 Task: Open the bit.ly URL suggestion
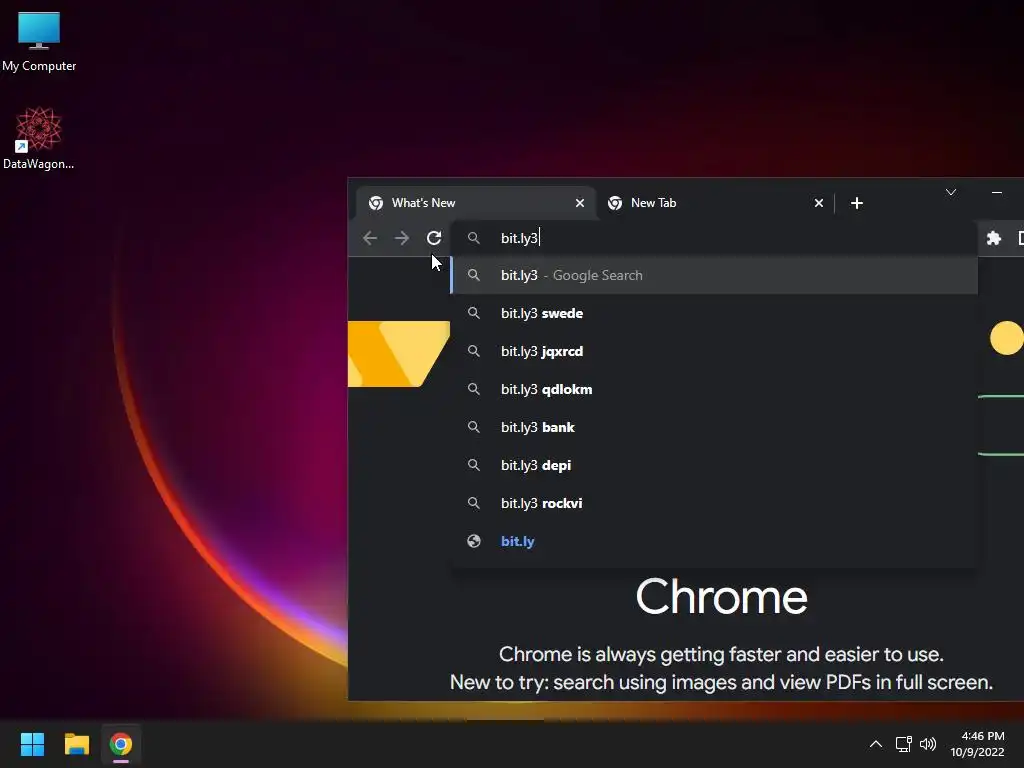point(714,541)
